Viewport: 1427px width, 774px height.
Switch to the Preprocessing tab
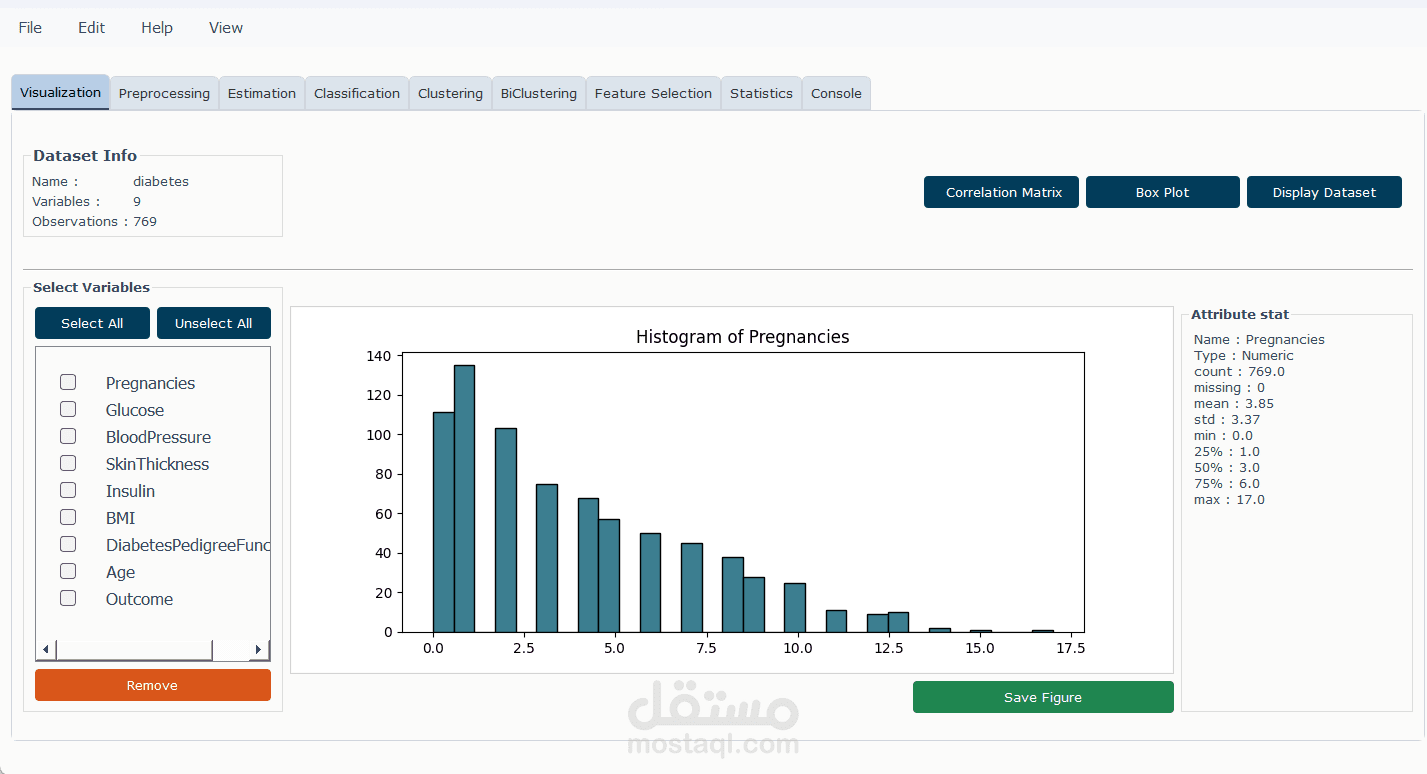pyautogui.click(x=164, y=94)
